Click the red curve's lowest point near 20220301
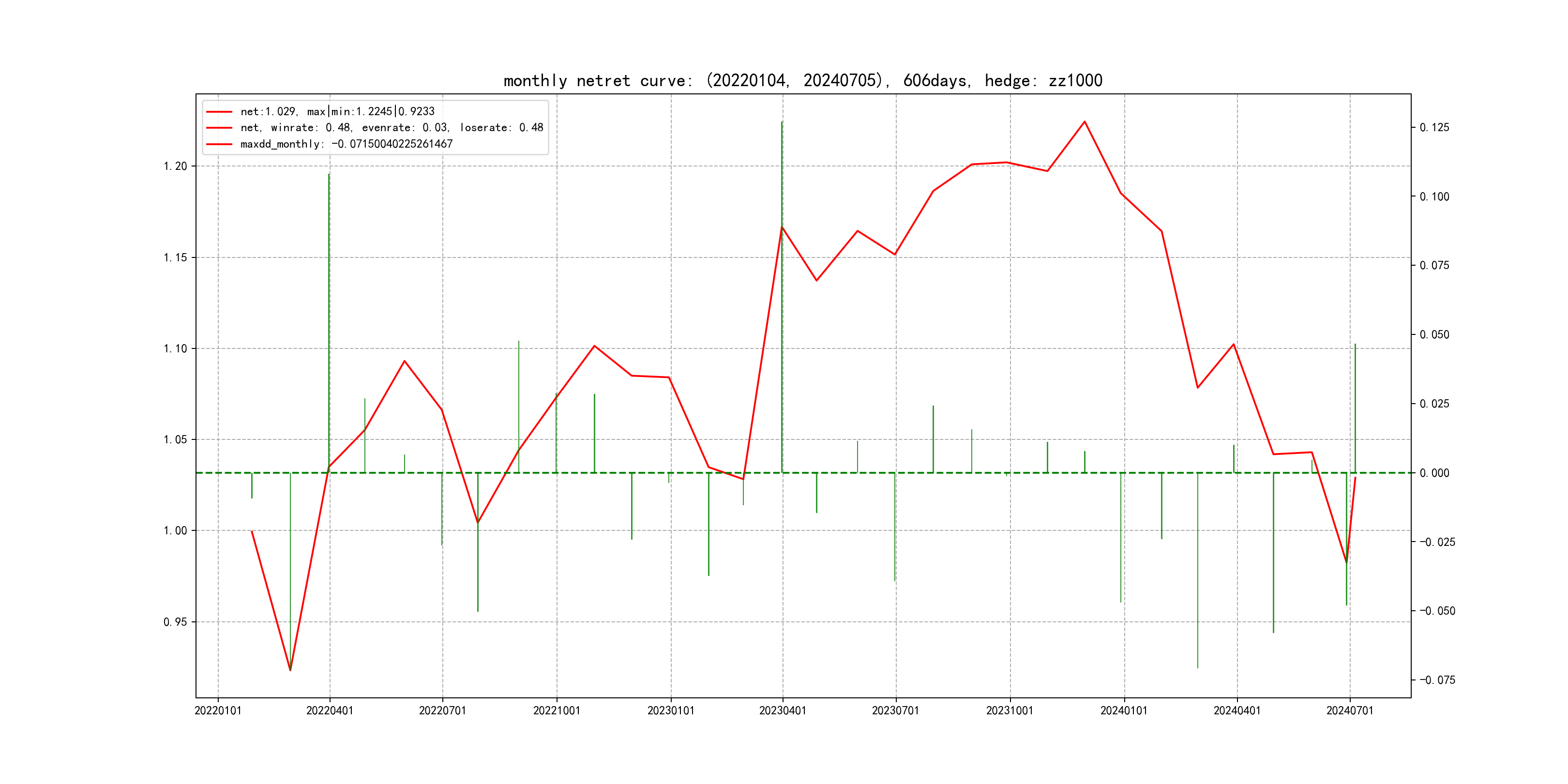This screenshot has width=1568, height=784. point(290,670)
